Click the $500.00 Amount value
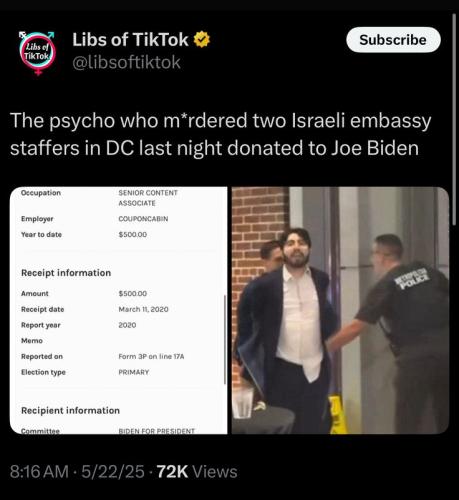Screen dimensions: 459x500 [133, 293]
